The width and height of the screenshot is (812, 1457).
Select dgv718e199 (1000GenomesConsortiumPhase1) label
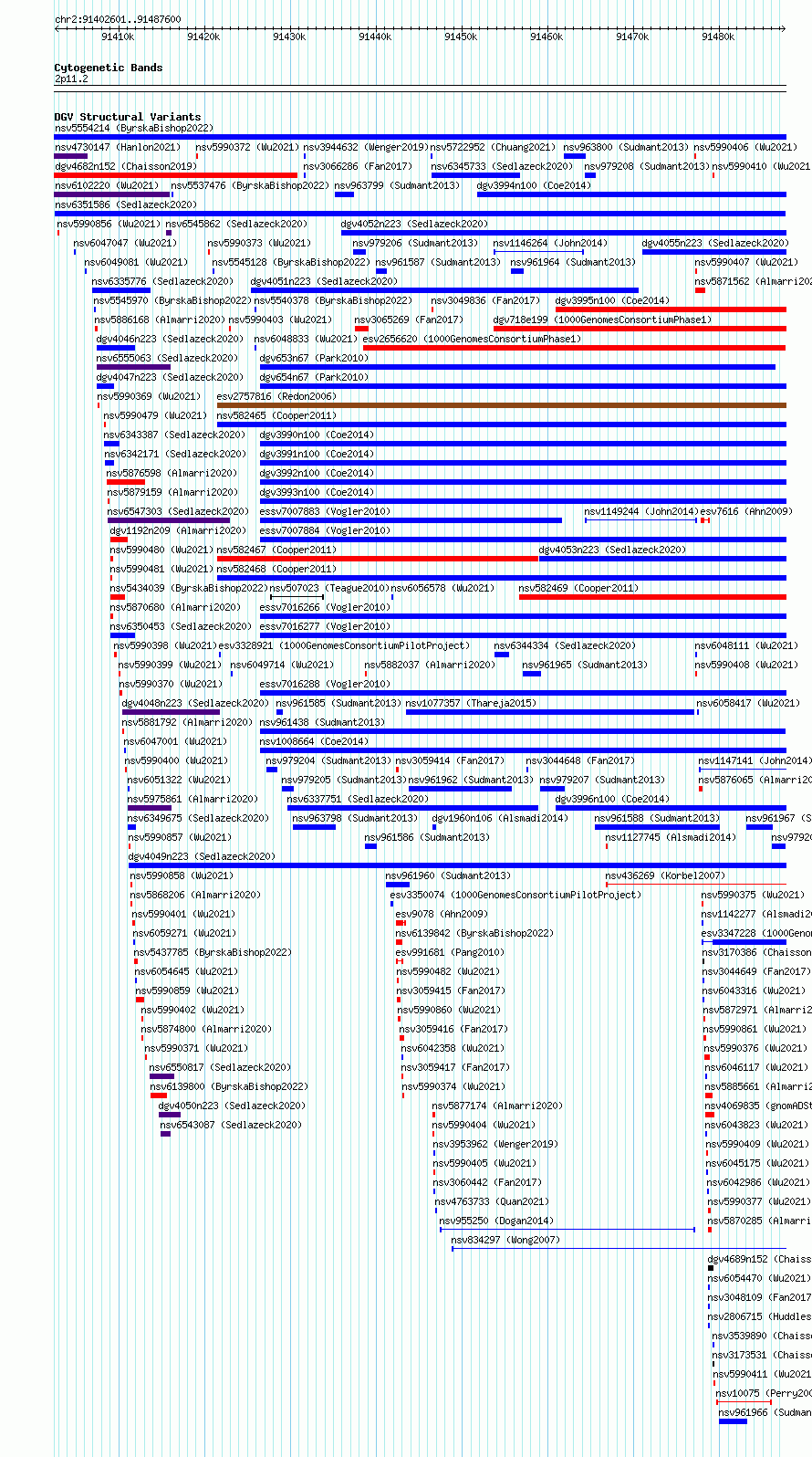[601, 320]
